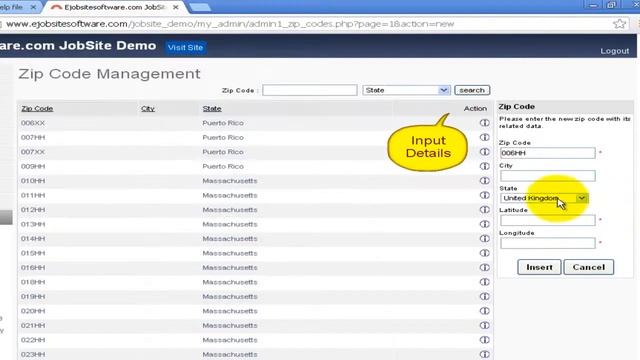Switch to the Ejobsitesoftware.com JobSite tab
Image resolution: width=640 pixels, height=360 pixels.
coord(114,7)
